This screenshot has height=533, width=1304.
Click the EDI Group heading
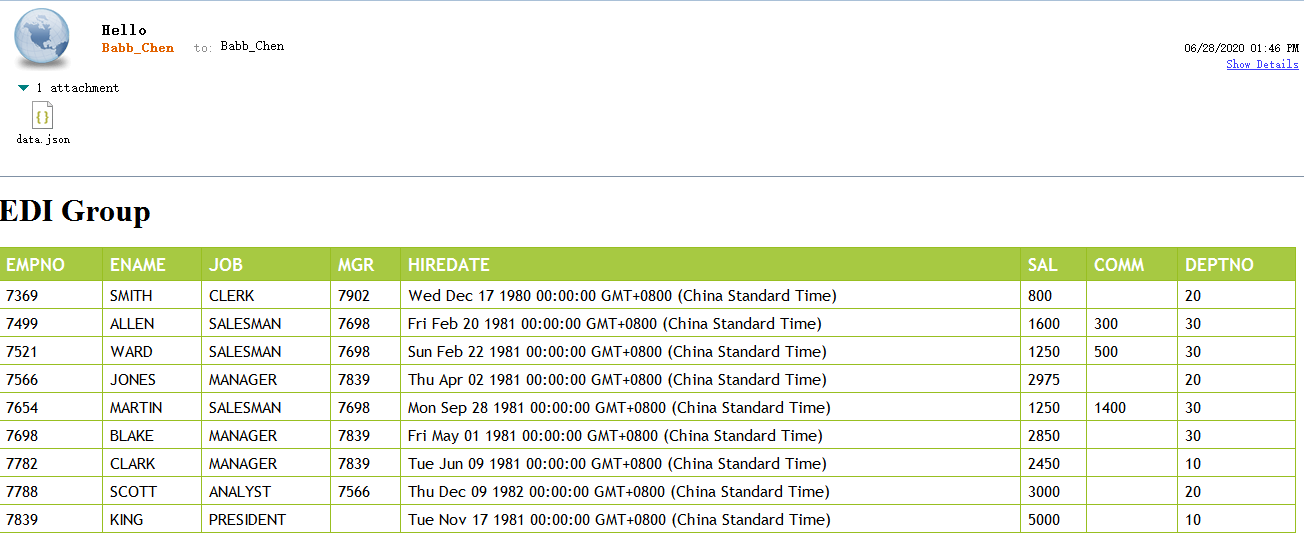(75, 211)
